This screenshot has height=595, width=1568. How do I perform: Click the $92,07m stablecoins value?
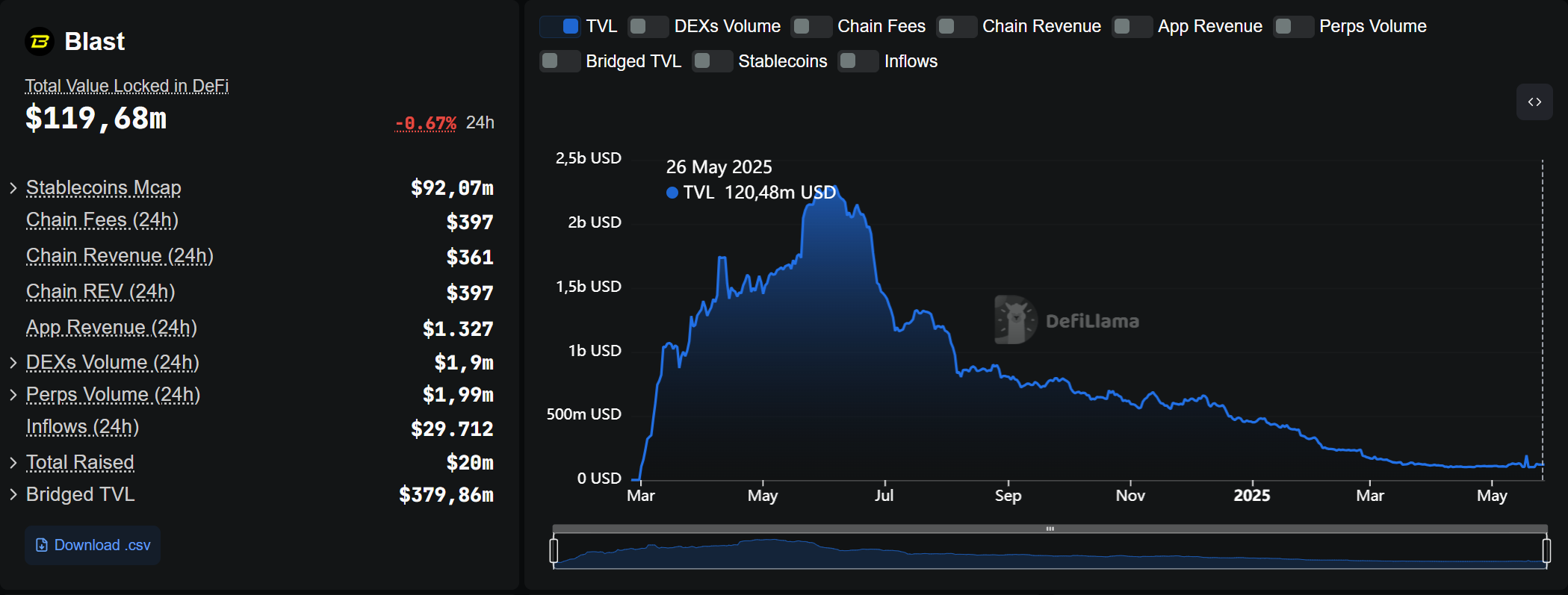point(452,188)
